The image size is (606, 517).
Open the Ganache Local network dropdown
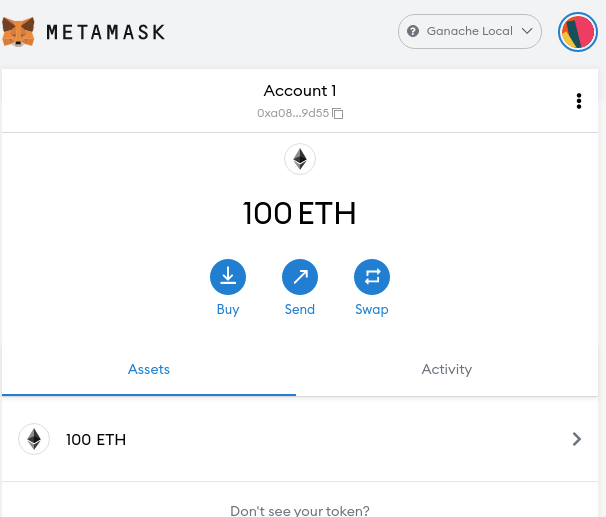click(470, 31)
